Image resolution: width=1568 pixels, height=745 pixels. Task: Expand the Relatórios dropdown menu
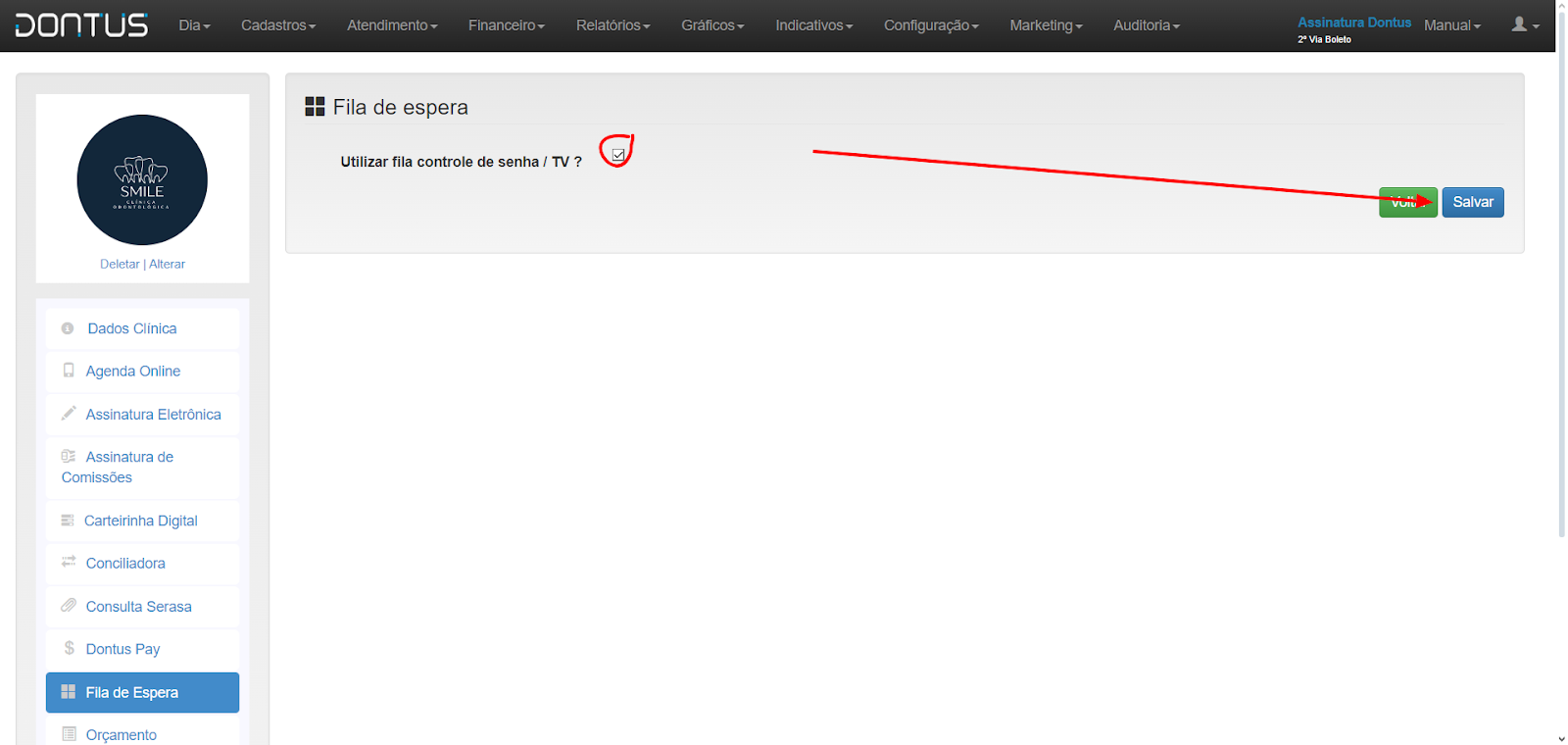pyautogui.click(x=613, y=25)
